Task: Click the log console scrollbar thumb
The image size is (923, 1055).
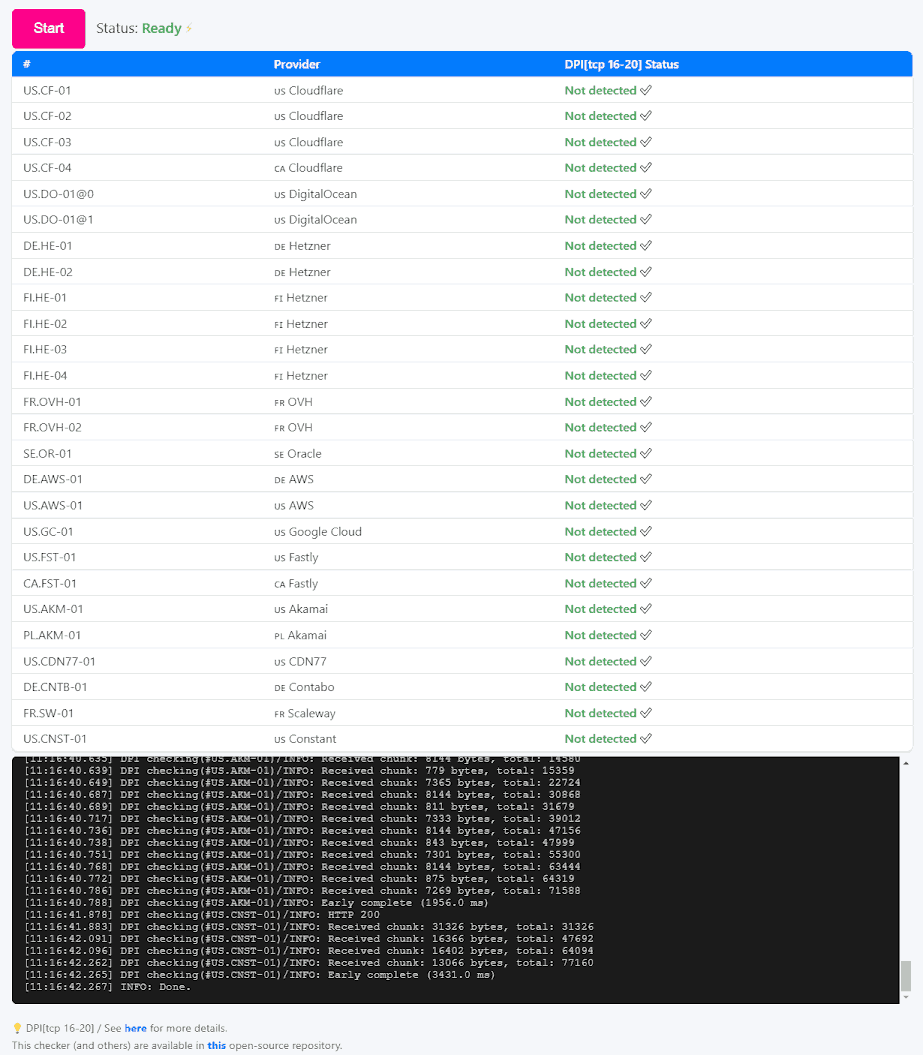Action: point(906,976)
